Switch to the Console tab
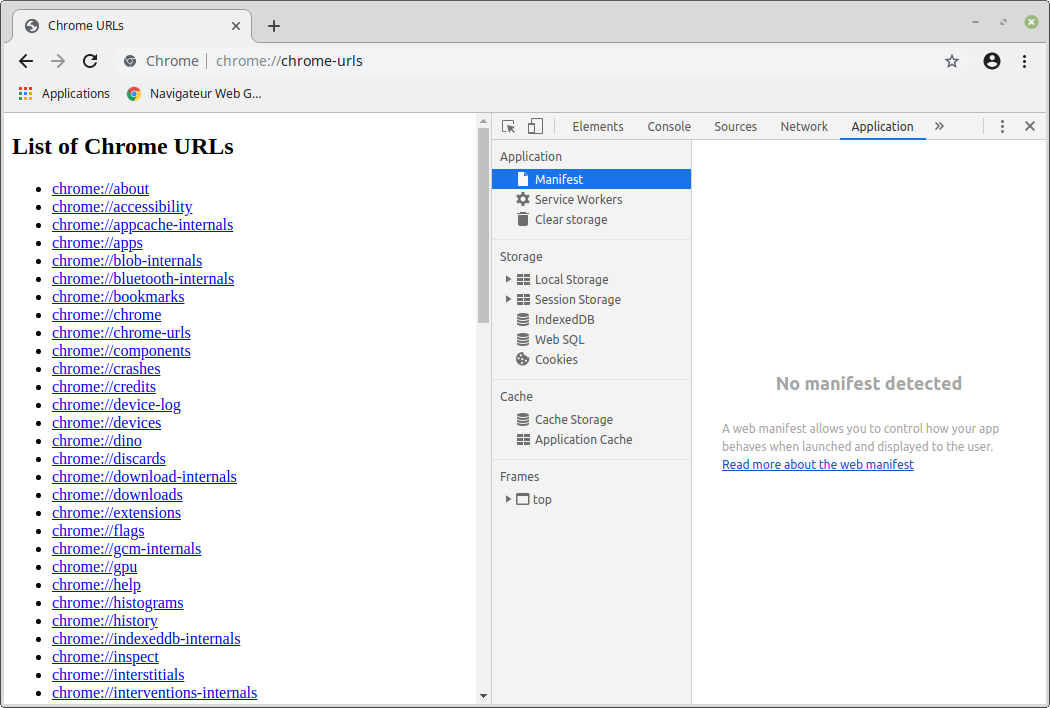The height and width of the screenshot is (708, 1050). point(669,127)
